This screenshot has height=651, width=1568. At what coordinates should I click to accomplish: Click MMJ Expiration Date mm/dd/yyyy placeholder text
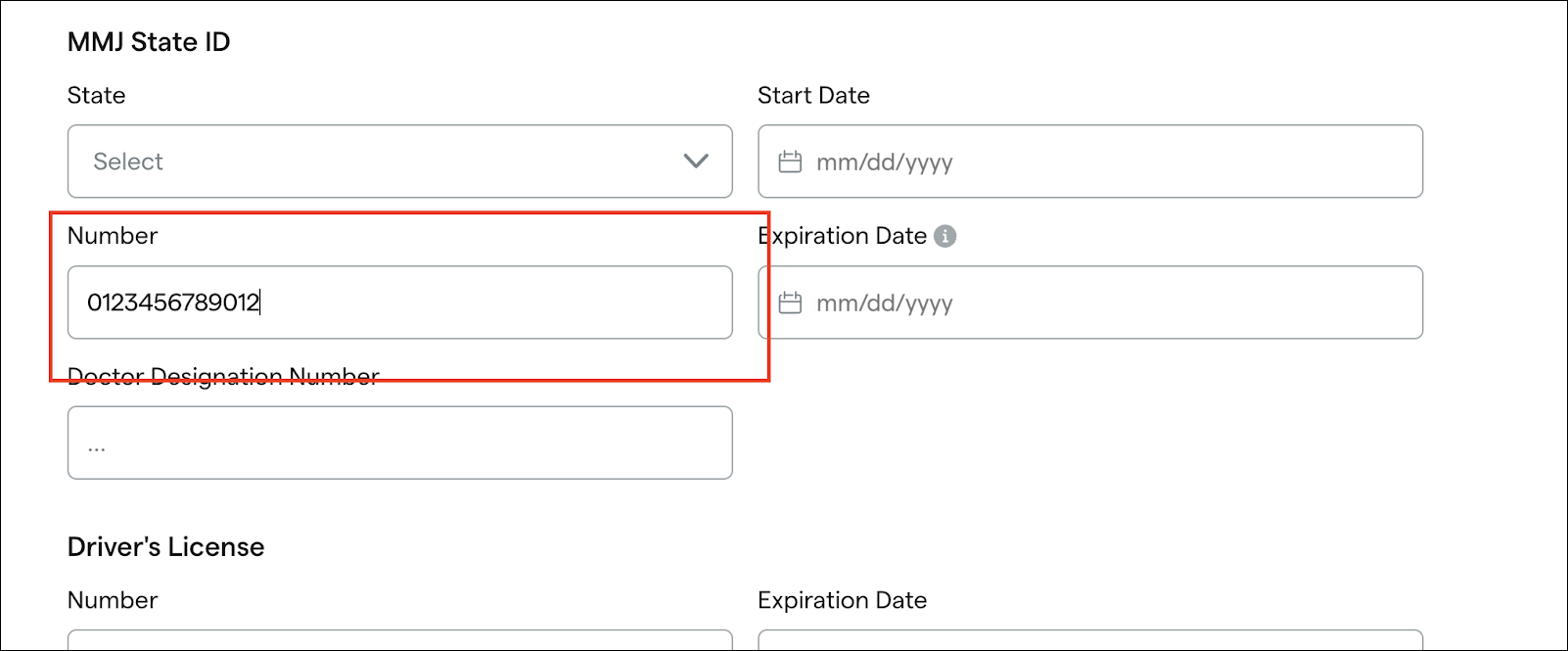[x=884, y=303]
